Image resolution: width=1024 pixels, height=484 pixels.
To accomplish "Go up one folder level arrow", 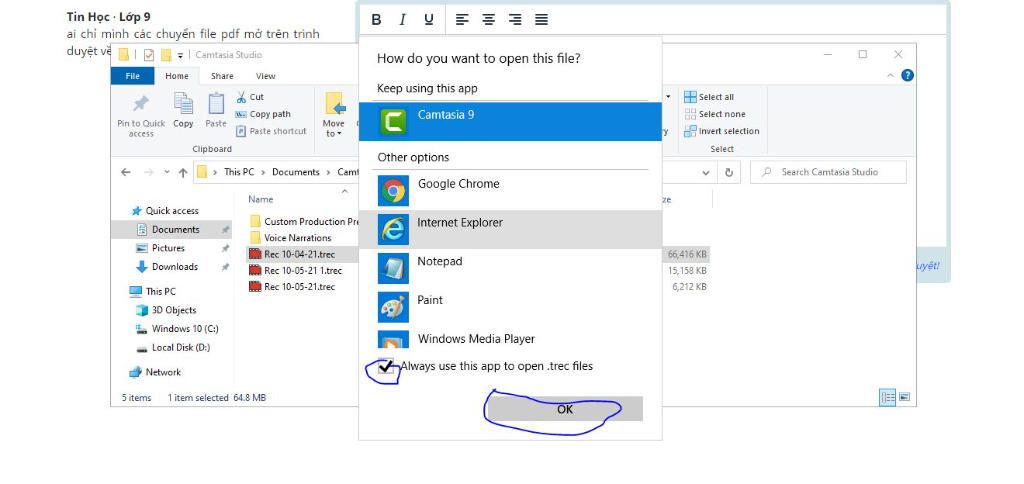I will pyautogui.click(x=183, y=172).
